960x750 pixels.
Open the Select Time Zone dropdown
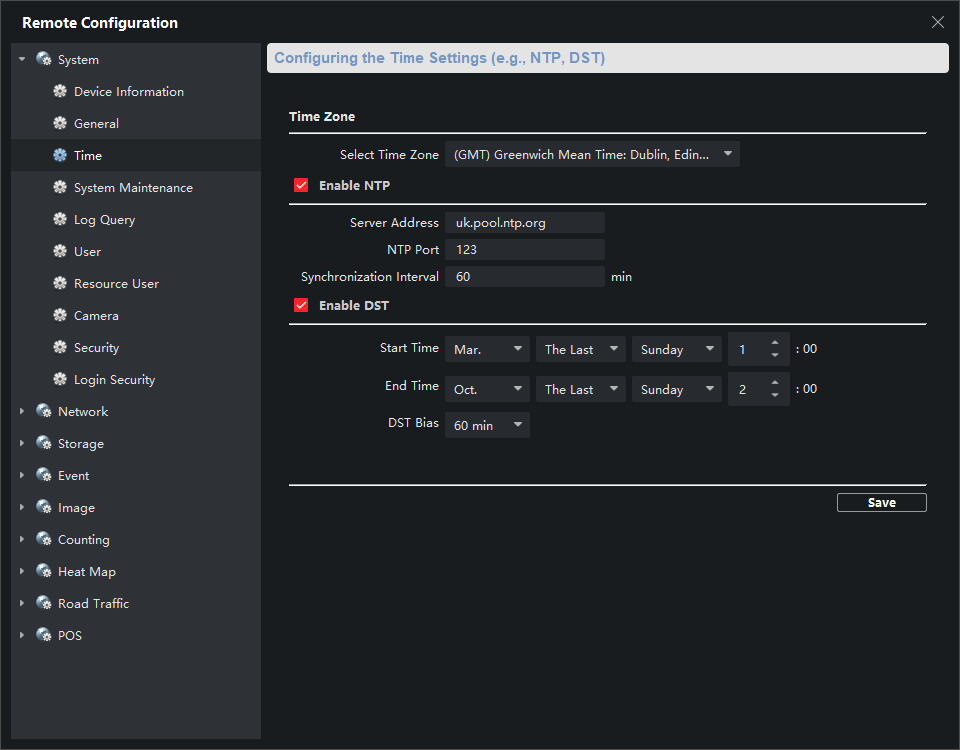(592, 155)
